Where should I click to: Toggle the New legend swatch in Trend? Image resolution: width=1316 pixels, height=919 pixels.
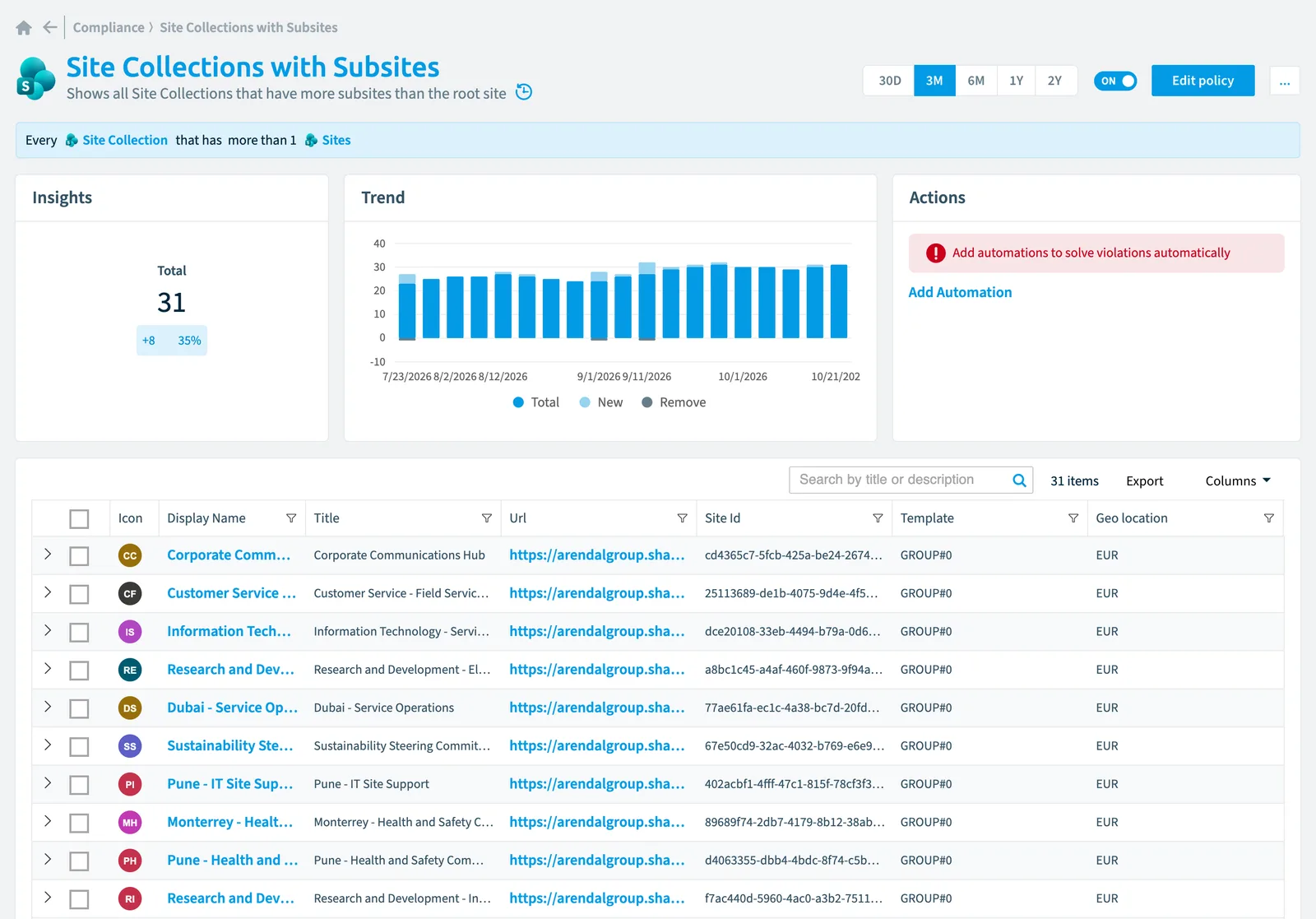[585, 402]
